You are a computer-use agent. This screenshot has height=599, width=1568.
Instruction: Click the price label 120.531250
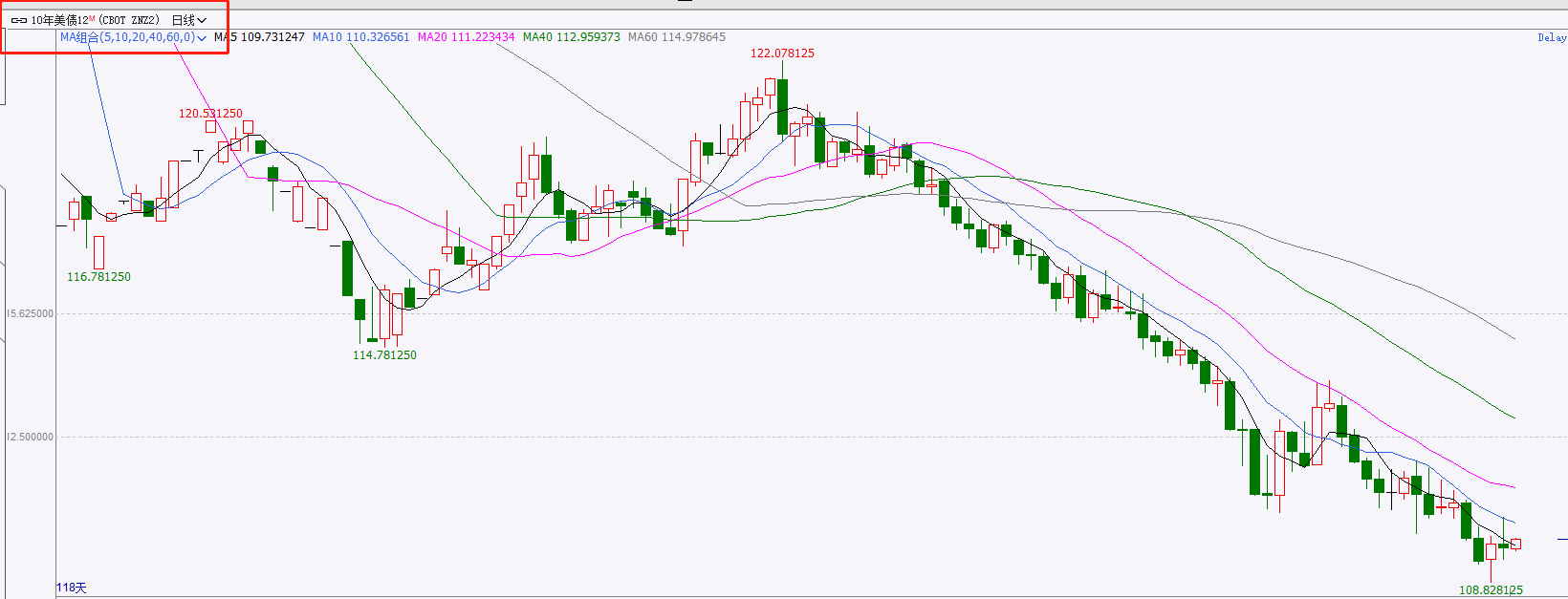[x=210, y=114]
